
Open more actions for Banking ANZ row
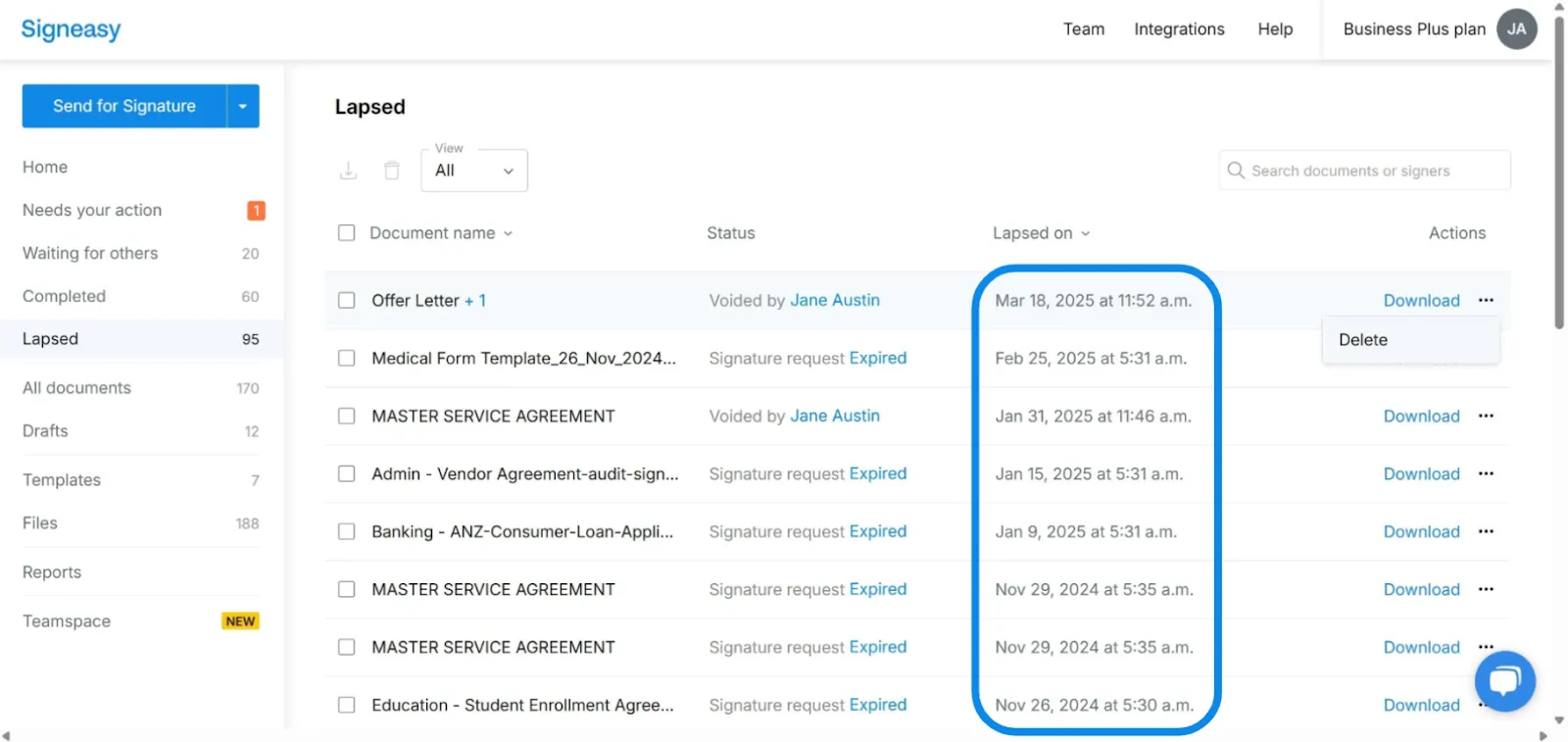coord(1486,531)
